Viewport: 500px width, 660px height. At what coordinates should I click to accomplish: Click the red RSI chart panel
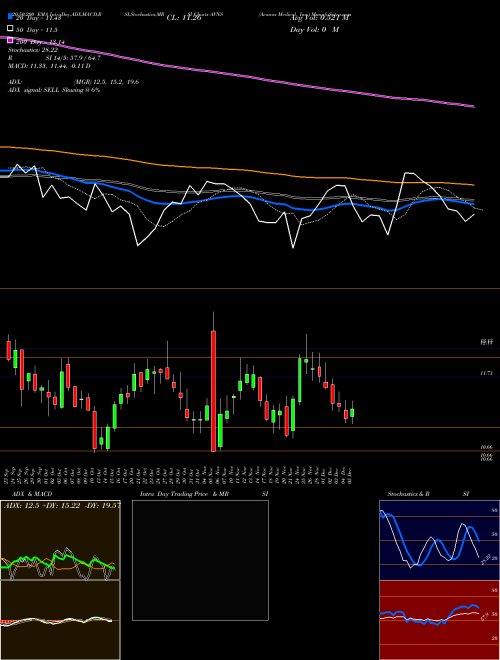(x=439, y=620)
